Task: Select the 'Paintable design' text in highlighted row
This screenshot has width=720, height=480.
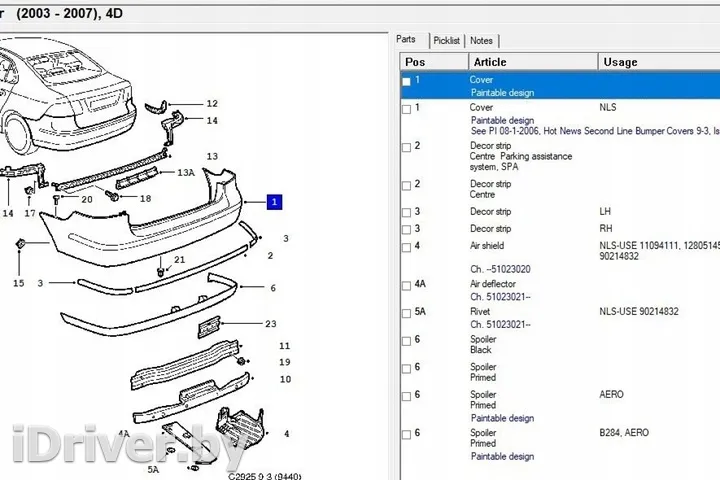Action: pos(502,93)
